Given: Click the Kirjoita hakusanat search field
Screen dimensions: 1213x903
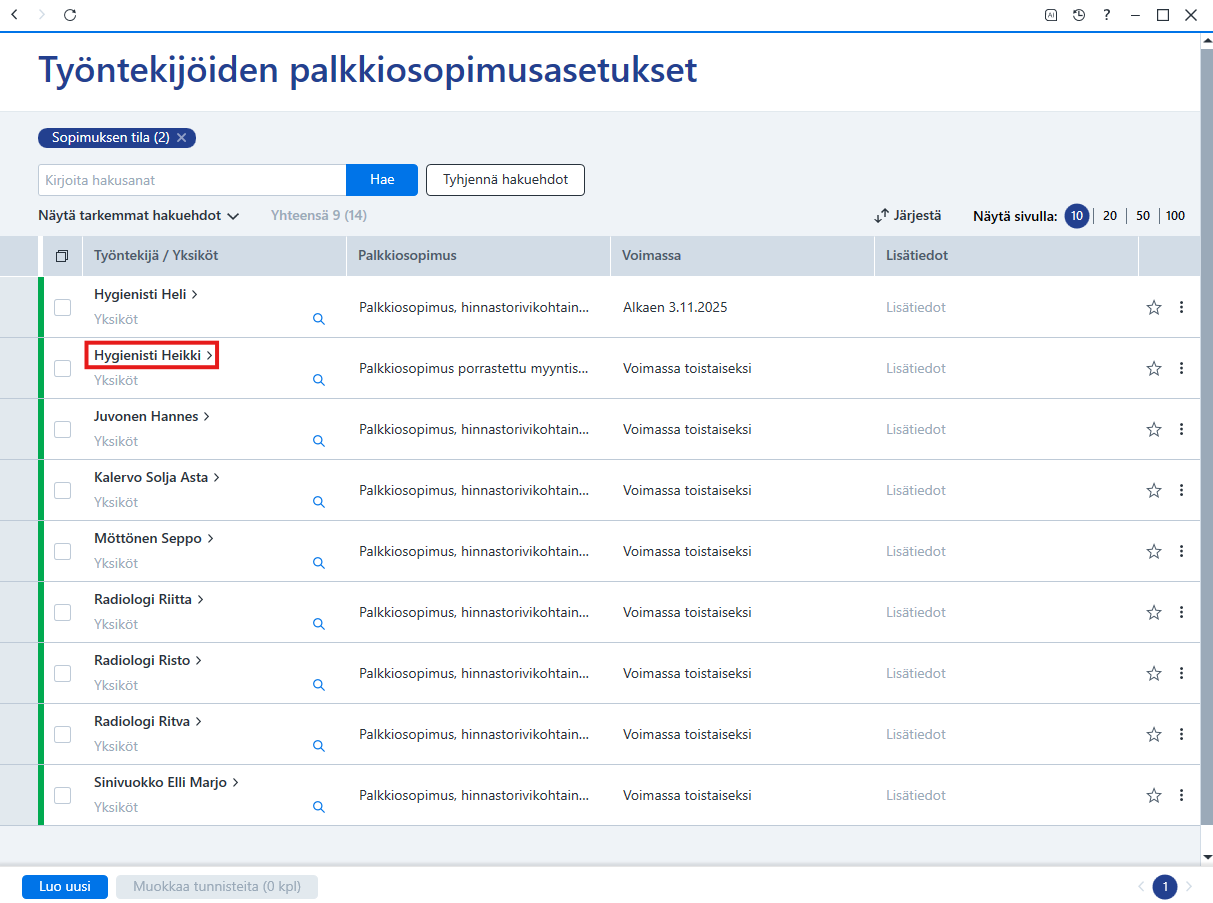Looking at the screenshot, I should 192,180.
